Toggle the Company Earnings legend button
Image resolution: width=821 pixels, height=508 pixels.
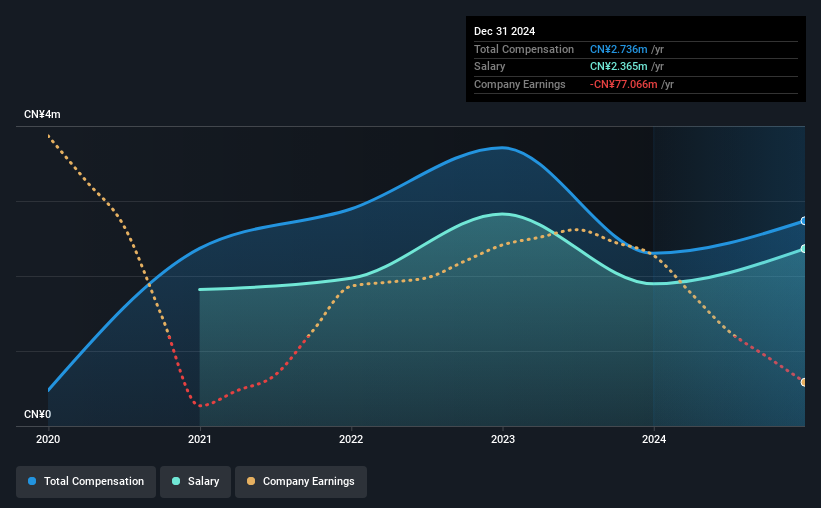[x=301, y=482]
